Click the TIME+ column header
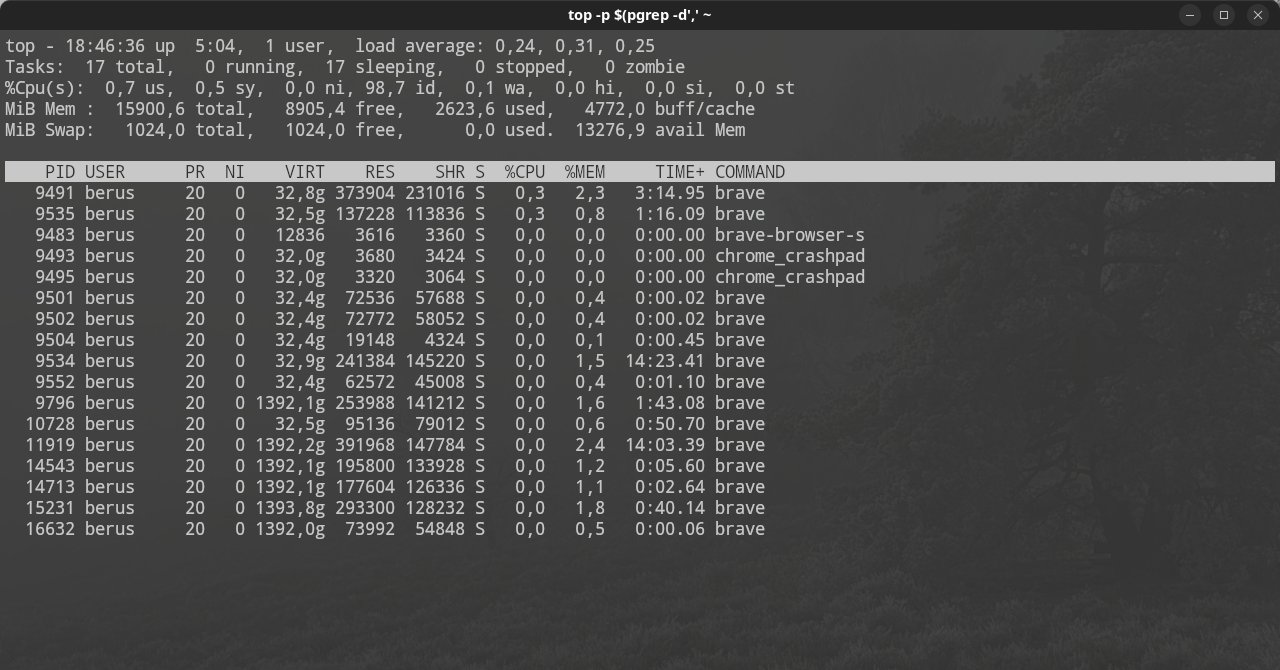 tap(680, 172)
